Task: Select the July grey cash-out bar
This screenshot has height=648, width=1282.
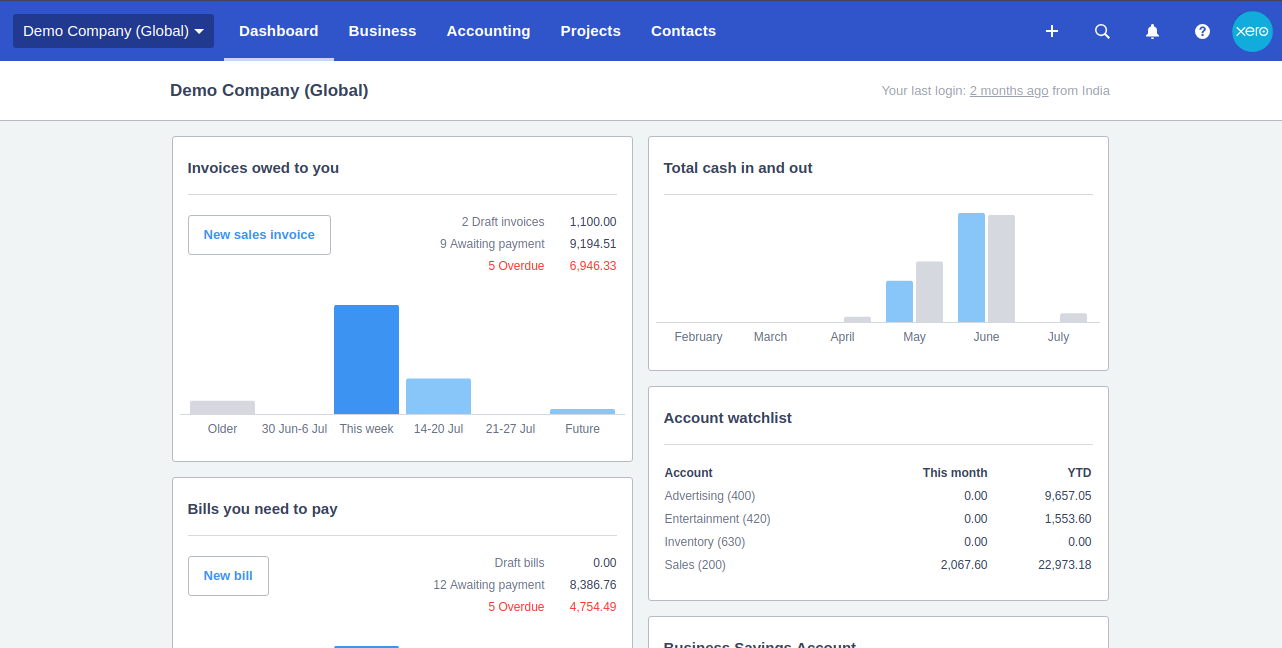Action: coord(1074,318)
